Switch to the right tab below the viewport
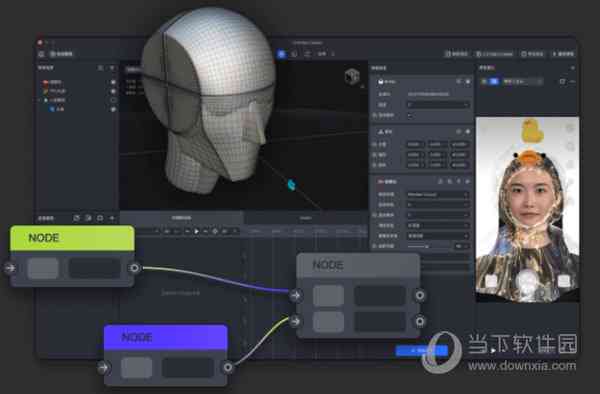 coord(306,218)
